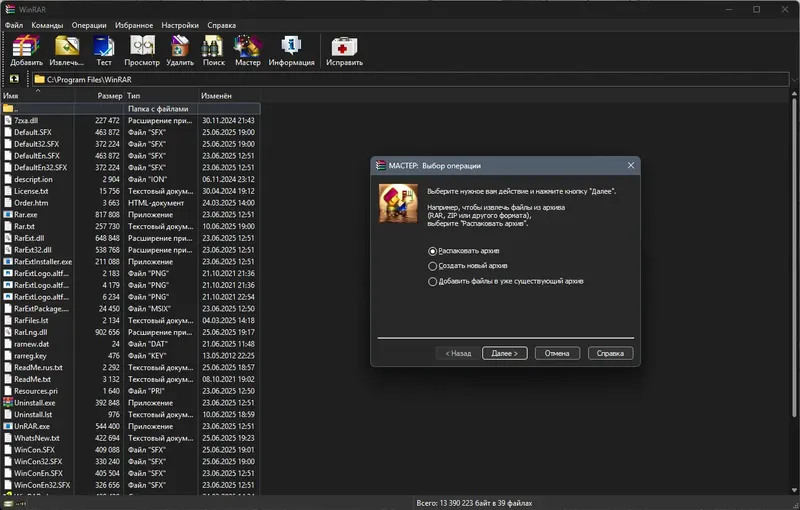The height and width of the screenshot is (510, 800).
Task: Select the RarExt32.dll file row
Action: 131,249
